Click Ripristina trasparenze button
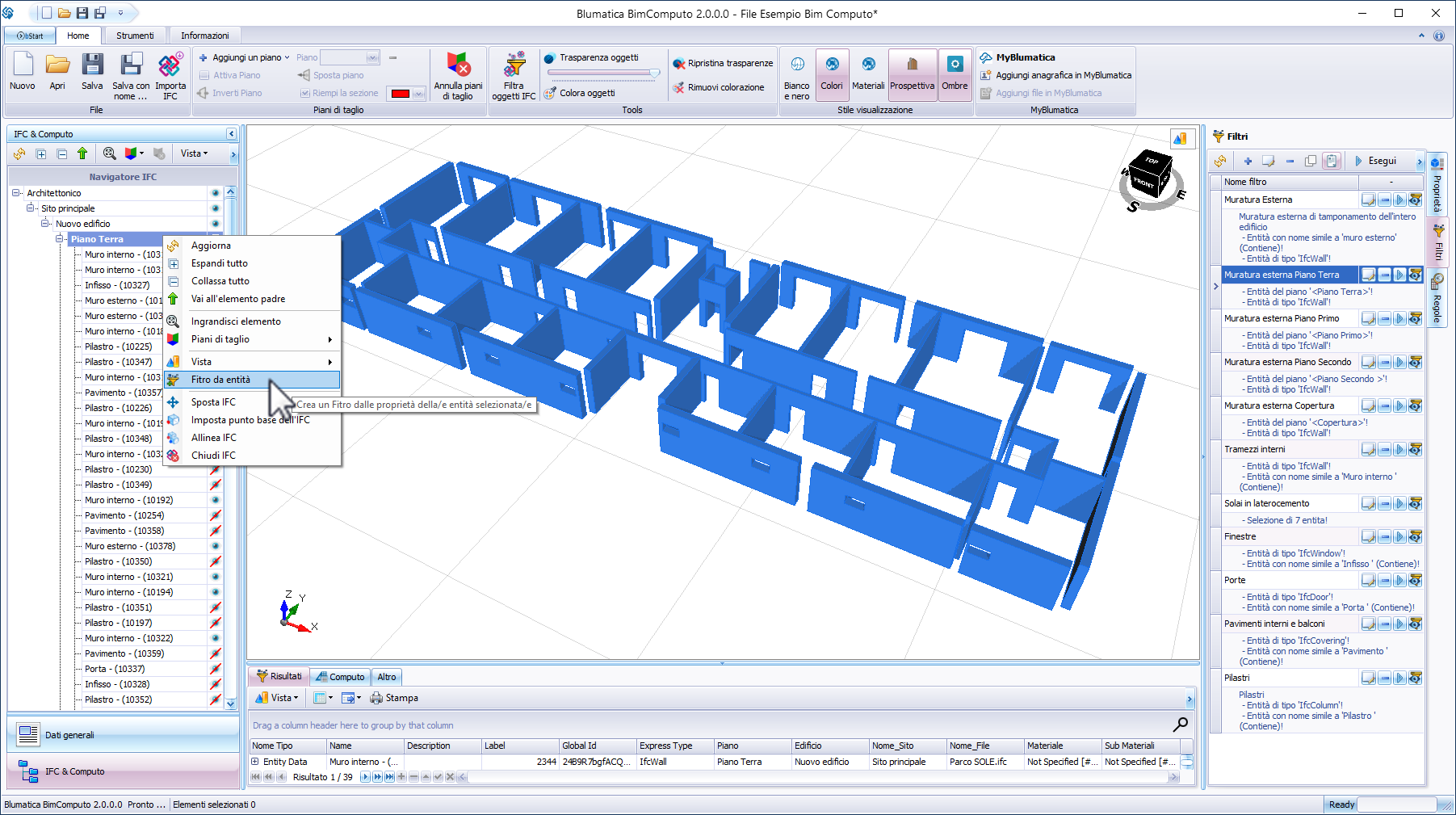 pyautogui.click(x=723, y=63)
